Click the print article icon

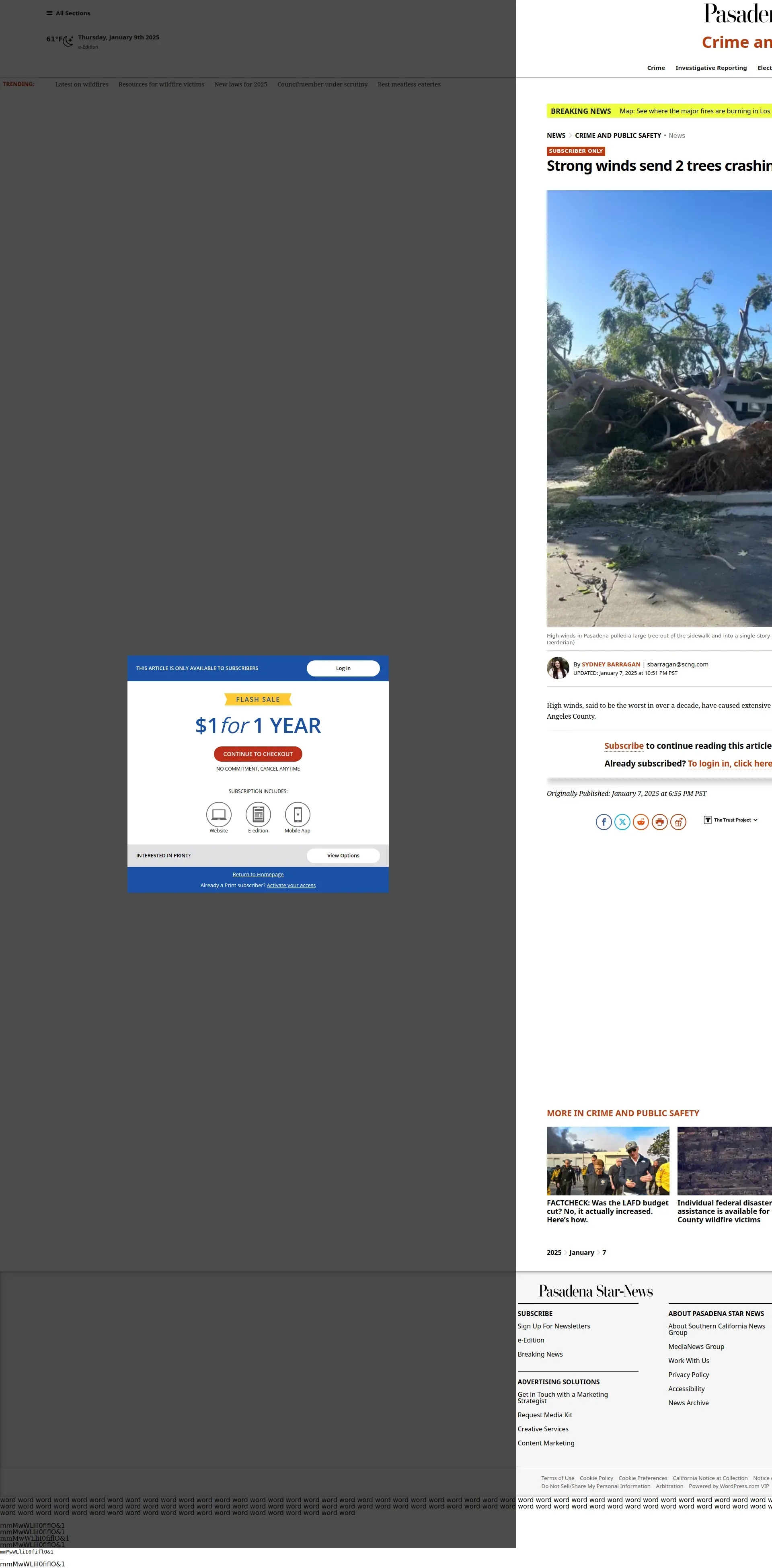click(659, 822)
